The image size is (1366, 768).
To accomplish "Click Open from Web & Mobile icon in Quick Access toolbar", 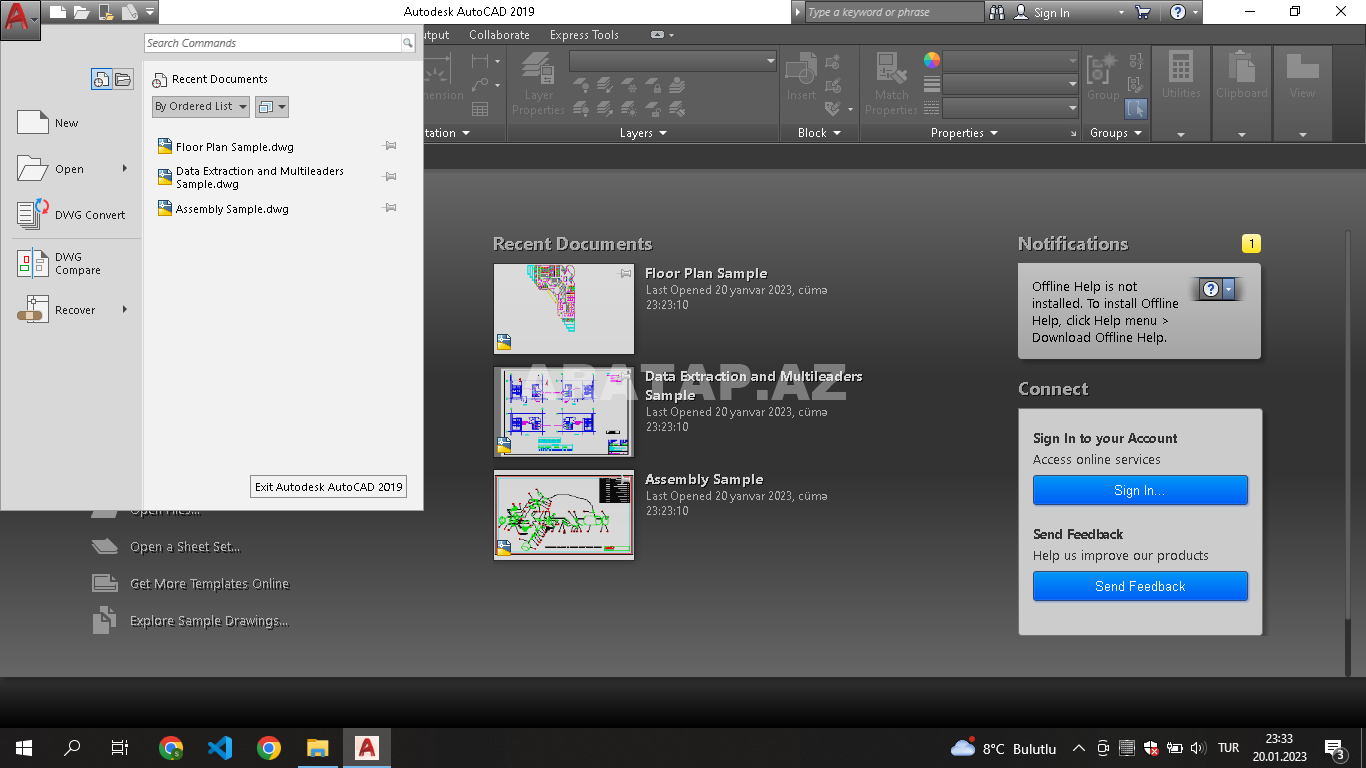I will (105, 12).
